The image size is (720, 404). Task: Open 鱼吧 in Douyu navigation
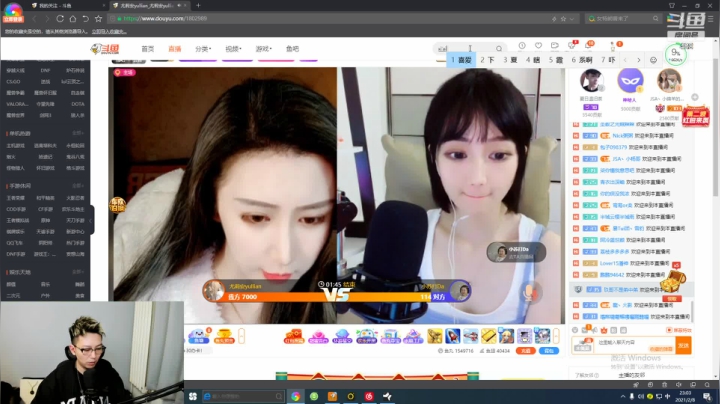click(x=292, y=49)
